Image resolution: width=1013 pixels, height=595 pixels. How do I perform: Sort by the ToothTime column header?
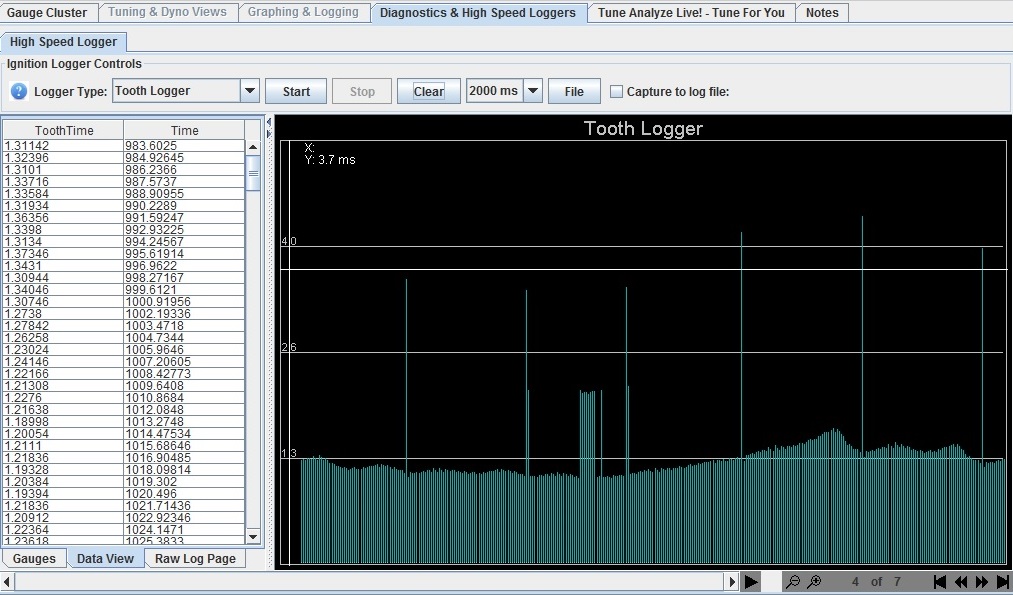click(63, 130)
